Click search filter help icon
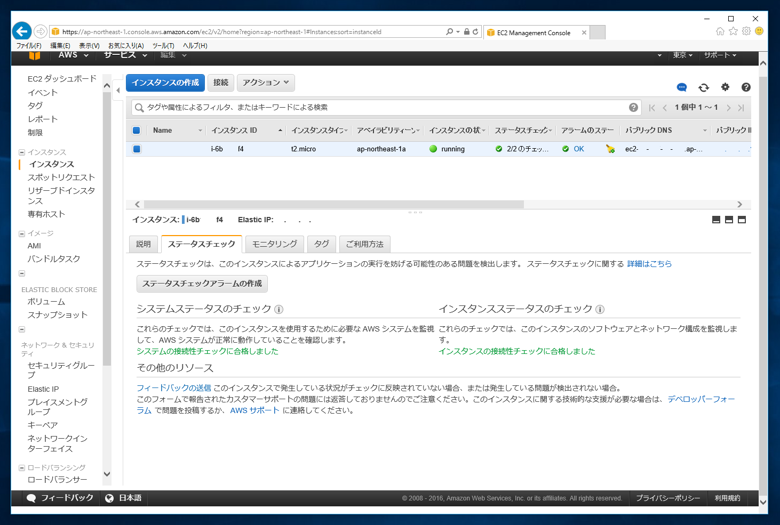This screenshot has height=525, width=780. [x=633, y=107]
